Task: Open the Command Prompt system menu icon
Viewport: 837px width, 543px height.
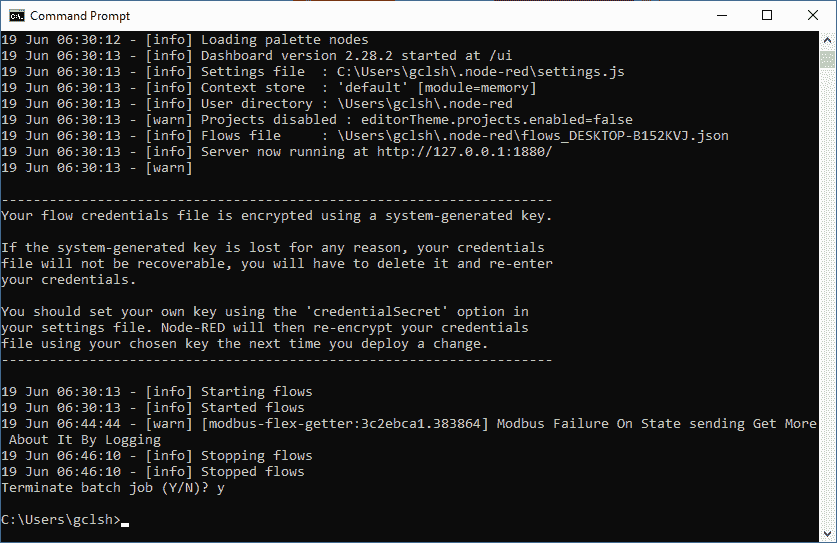Action: [x=17, y=15]
